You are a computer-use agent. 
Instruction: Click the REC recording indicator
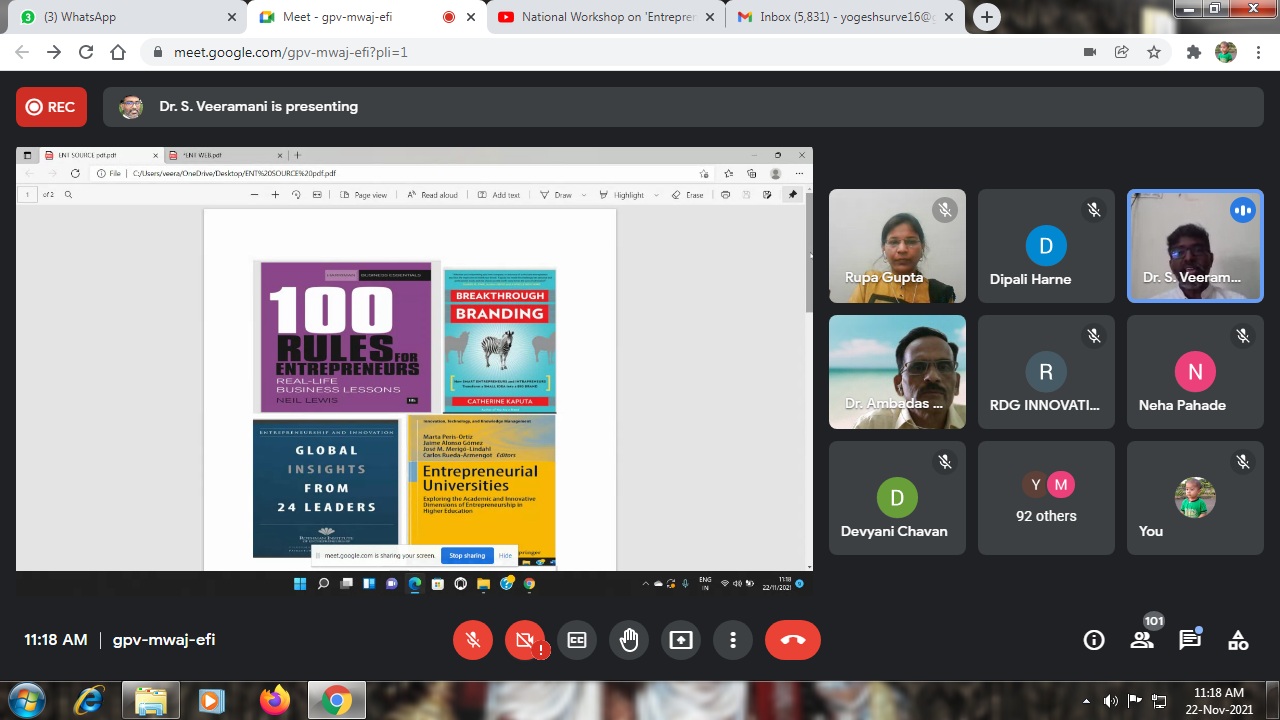pyautogui.click(x=51, y=107)
